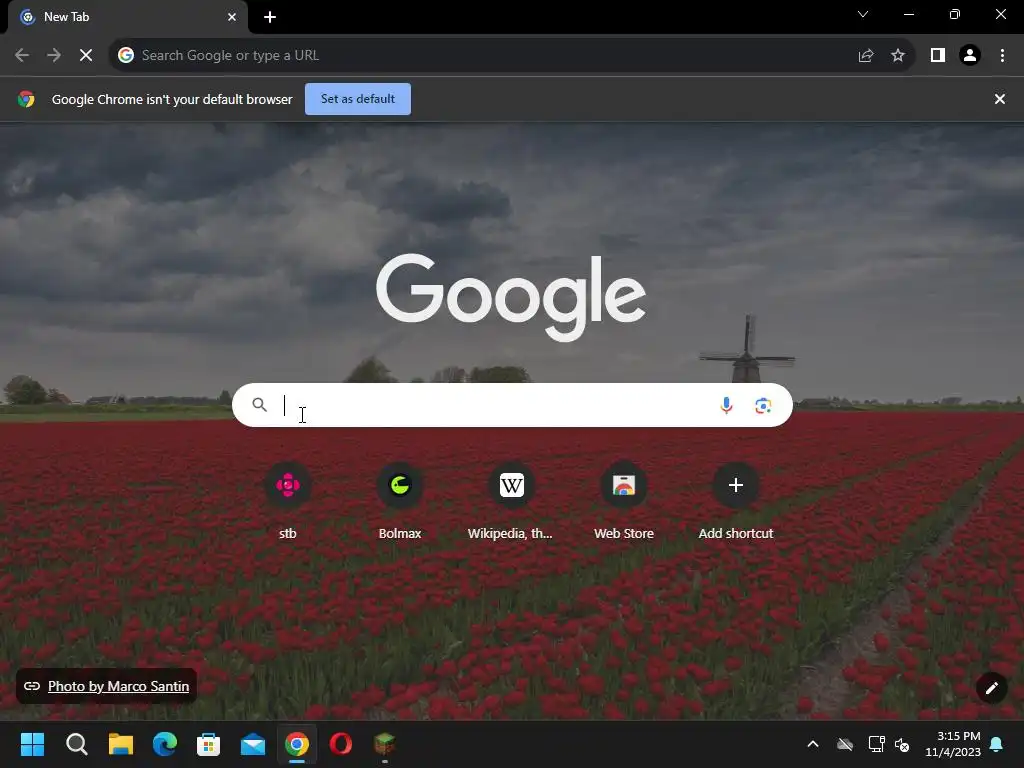This screenshot has width=1024, height=768.
Task: Stop loading the page
Action: coord(86,56)
